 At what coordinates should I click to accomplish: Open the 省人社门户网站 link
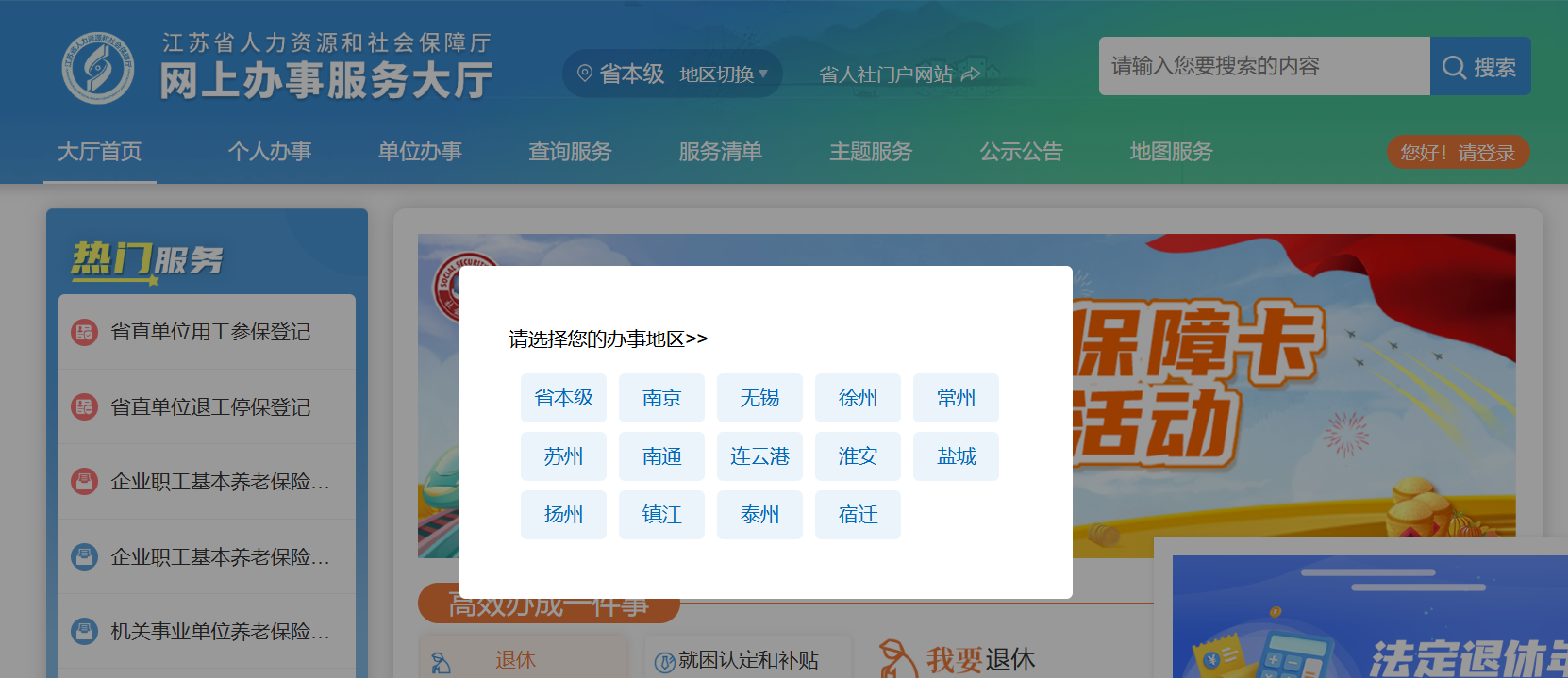click(x=886, y=74)
